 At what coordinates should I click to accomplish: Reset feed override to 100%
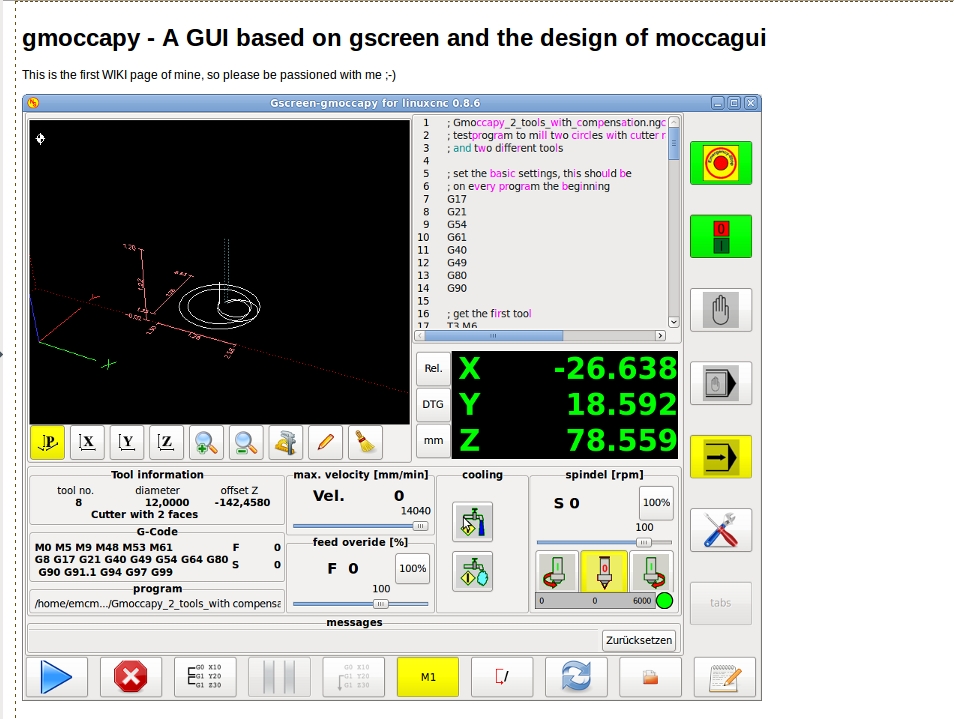tap(413, 569)
